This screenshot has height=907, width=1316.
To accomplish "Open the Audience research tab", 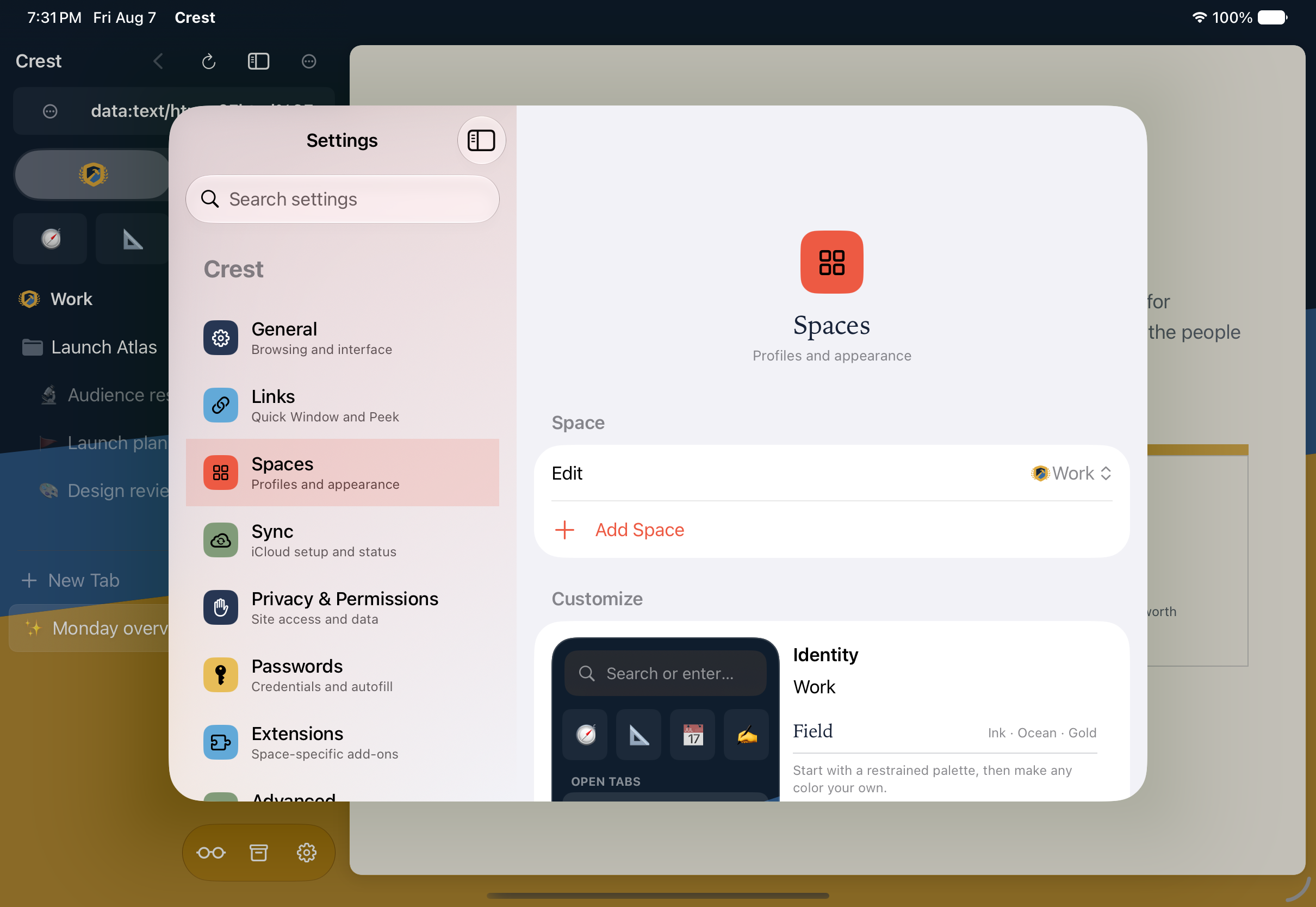I will 105,395.
